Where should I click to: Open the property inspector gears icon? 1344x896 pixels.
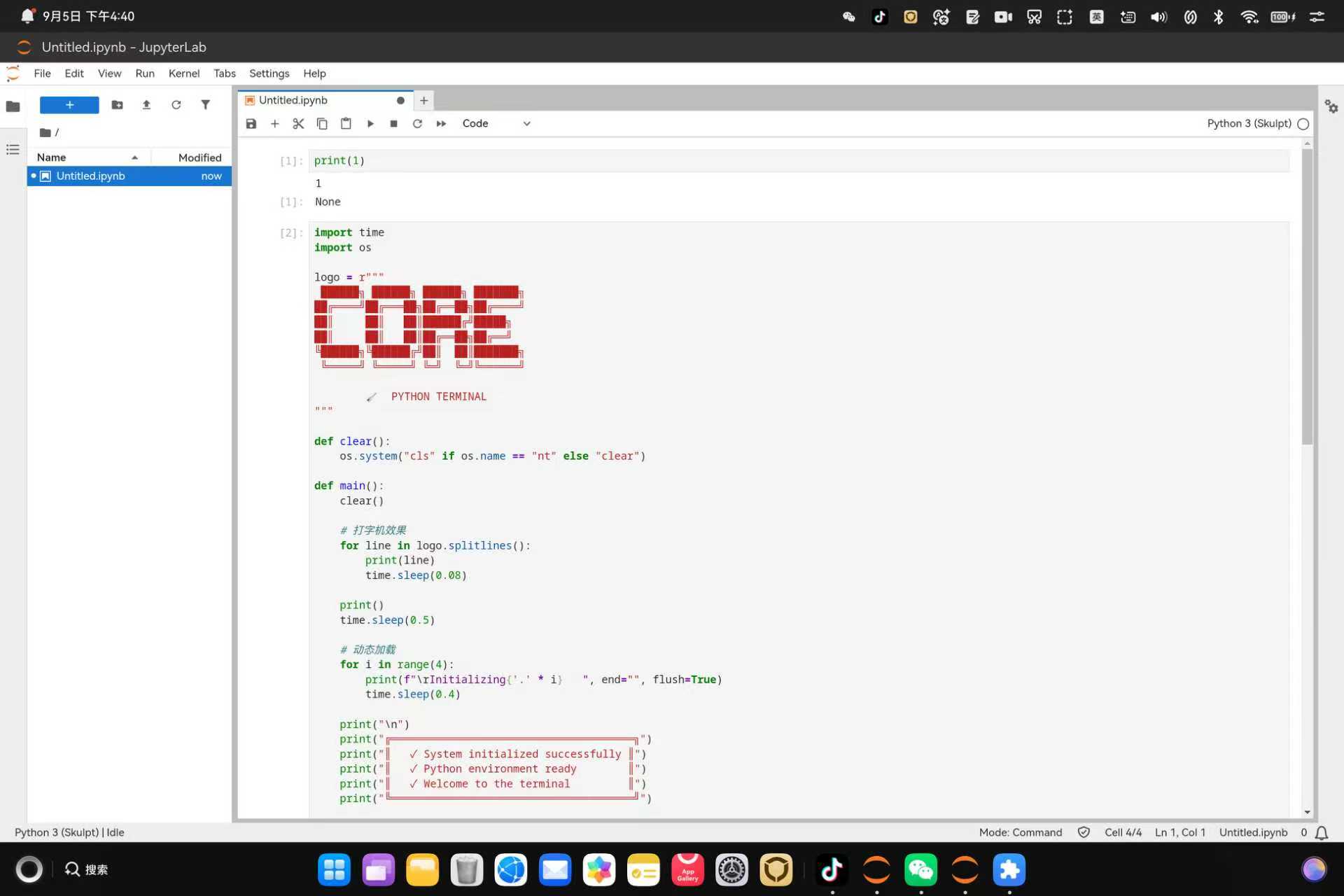pos(1331,106)
